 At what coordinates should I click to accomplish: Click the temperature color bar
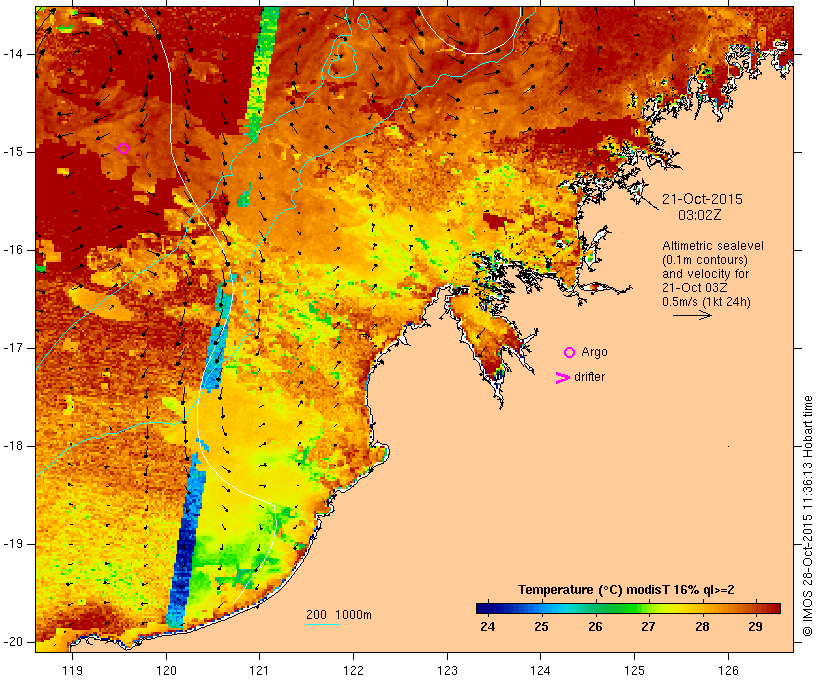(628, 608)
